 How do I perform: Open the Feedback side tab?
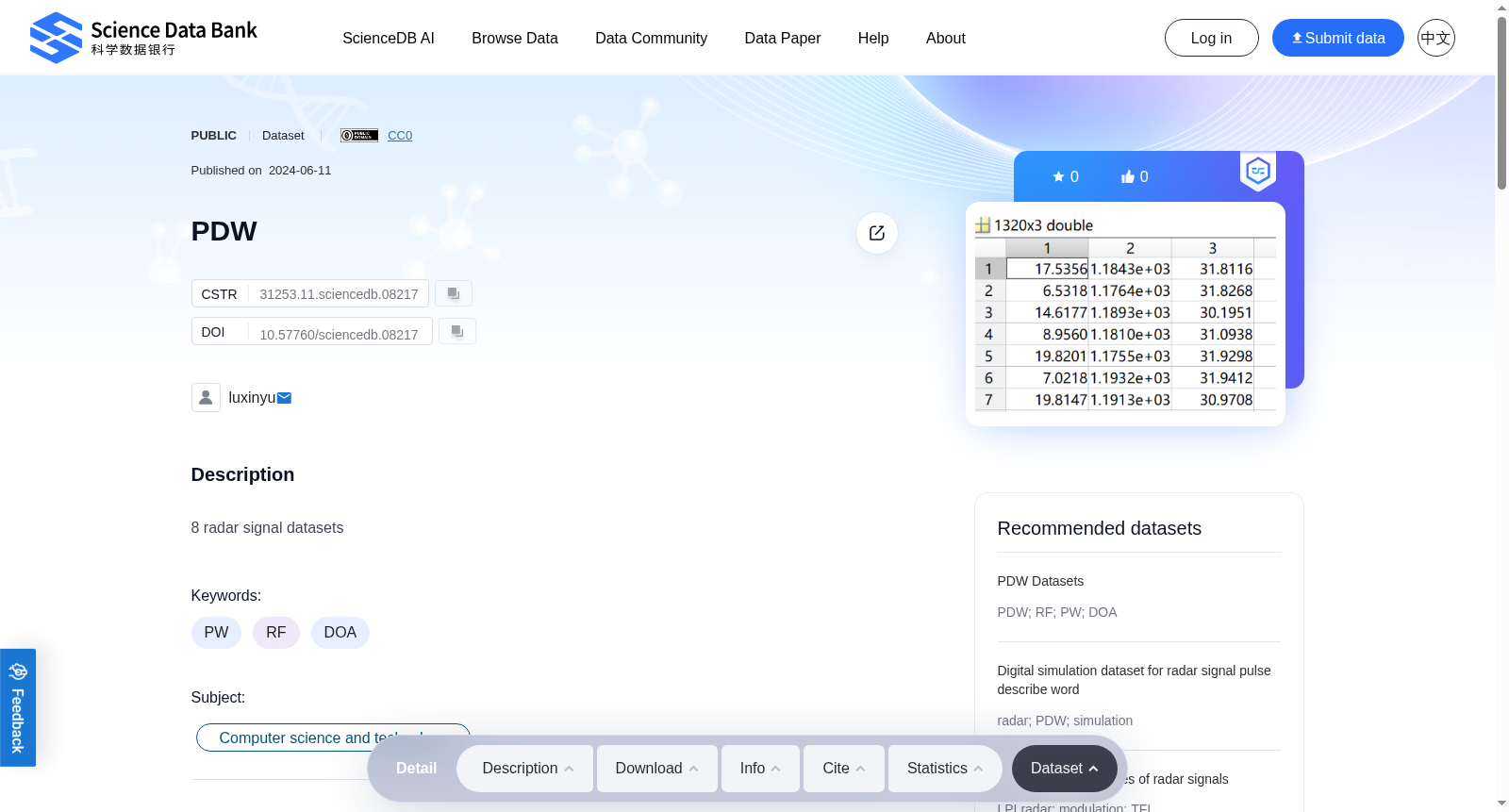(18, 707)
